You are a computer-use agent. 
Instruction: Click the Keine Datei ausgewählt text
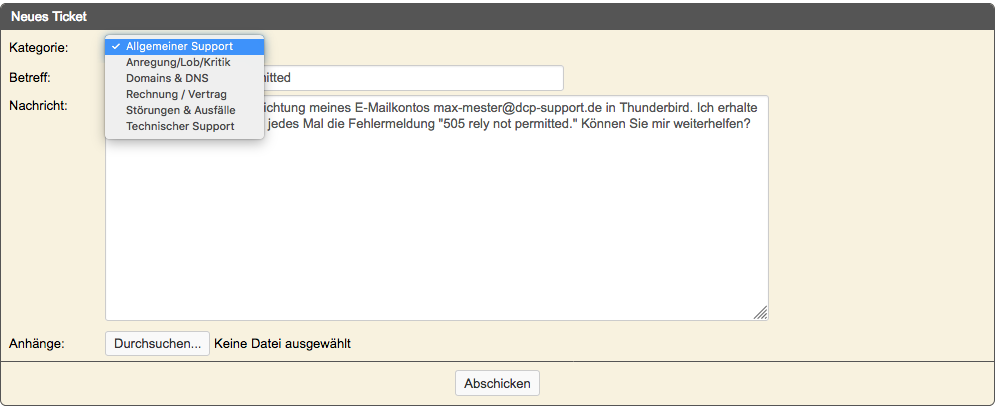283,344
